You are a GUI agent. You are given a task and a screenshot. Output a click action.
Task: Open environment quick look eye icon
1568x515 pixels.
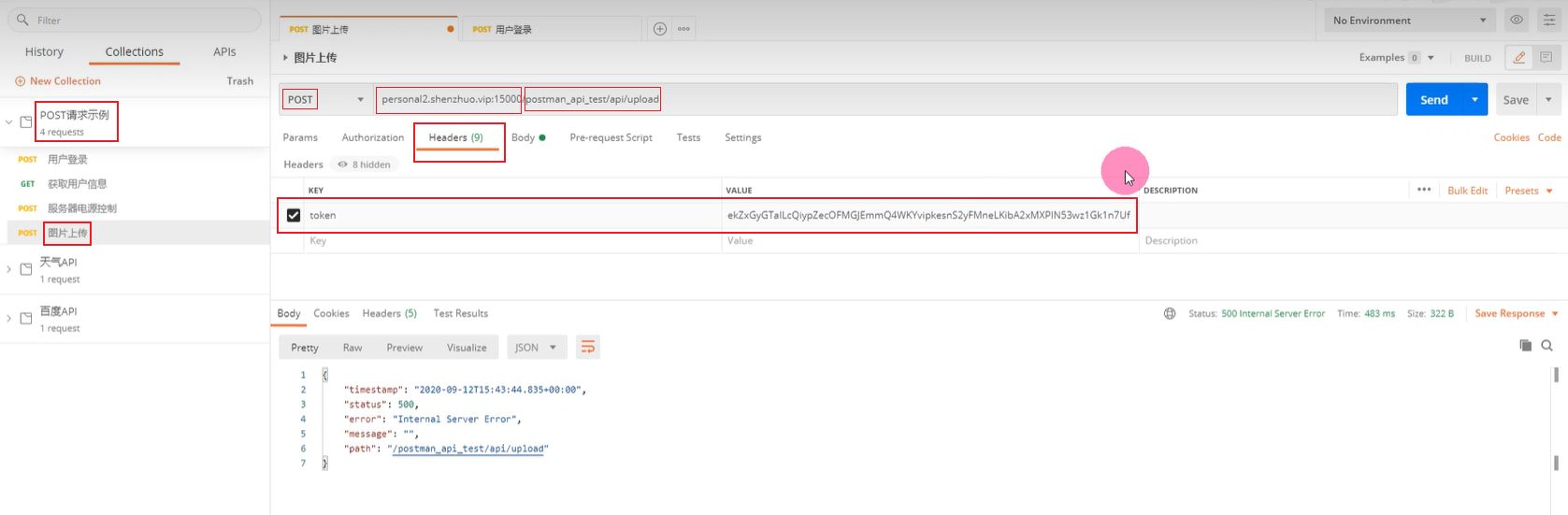[1517, 20]
